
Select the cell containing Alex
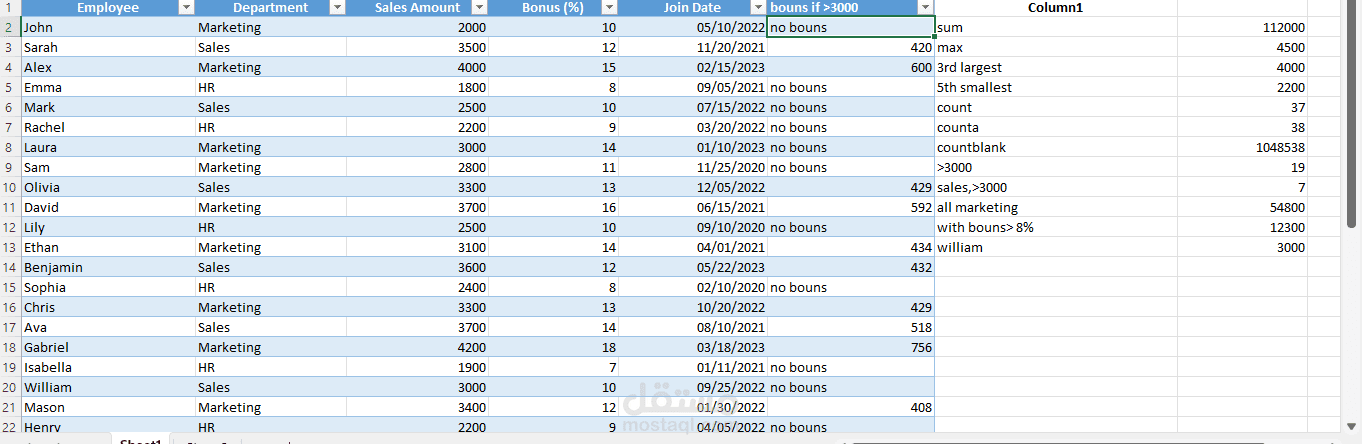[108, 67]
